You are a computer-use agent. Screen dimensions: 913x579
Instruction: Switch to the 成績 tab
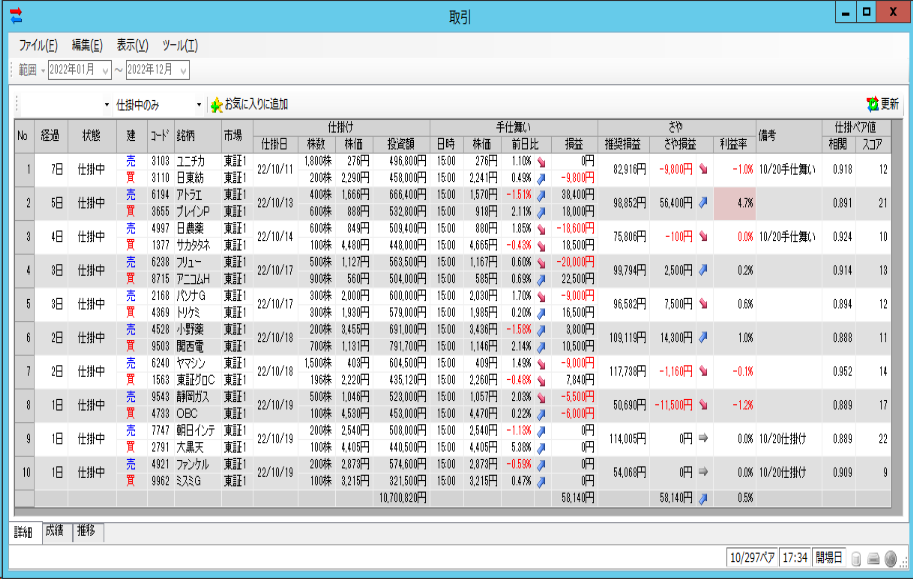pos(54,531)
